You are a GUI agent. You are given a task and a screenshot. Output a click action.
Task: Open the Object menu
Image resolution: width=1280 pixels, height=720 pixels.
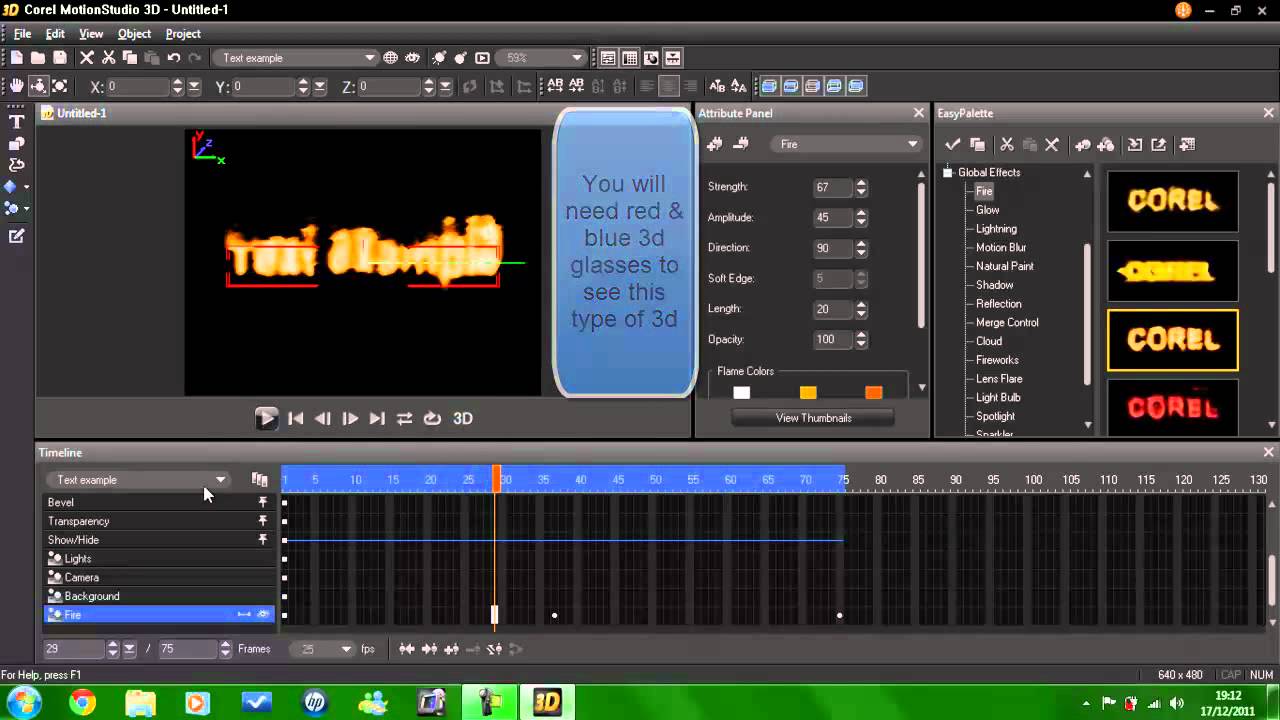tap(134, 34)
